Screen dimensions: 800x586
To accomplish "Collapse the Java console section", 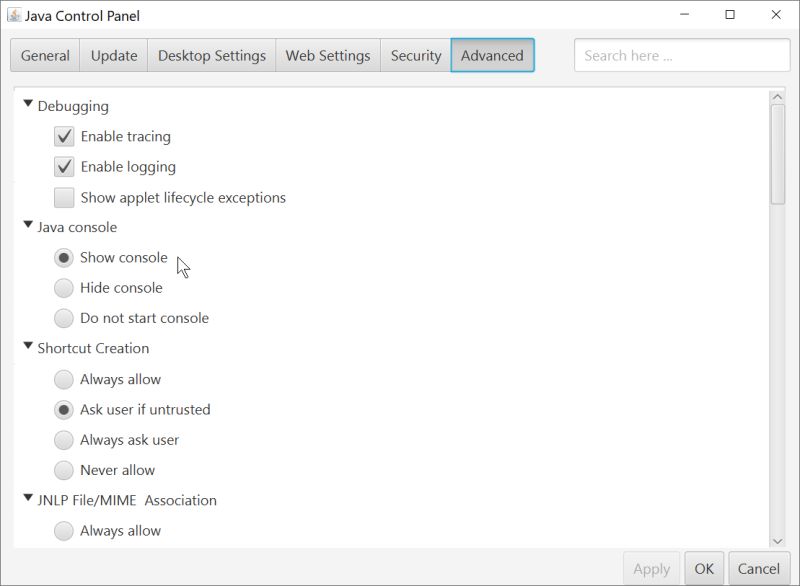I will [x=28, y=224].
